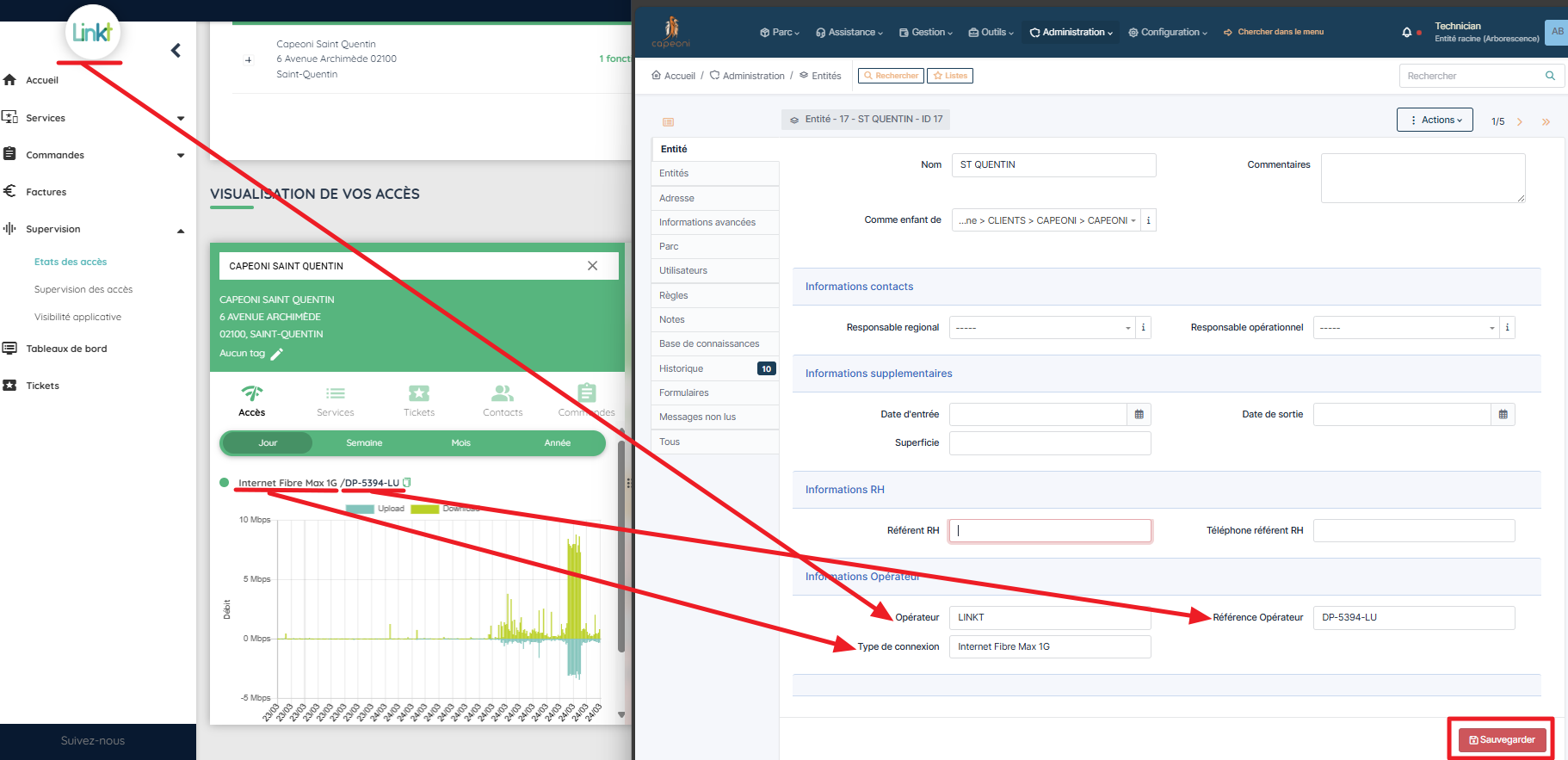The width and height of the screenshot is (1568, 760).
Task: Open the Date de sortie calendar picker
Action: click(1503, 415)
